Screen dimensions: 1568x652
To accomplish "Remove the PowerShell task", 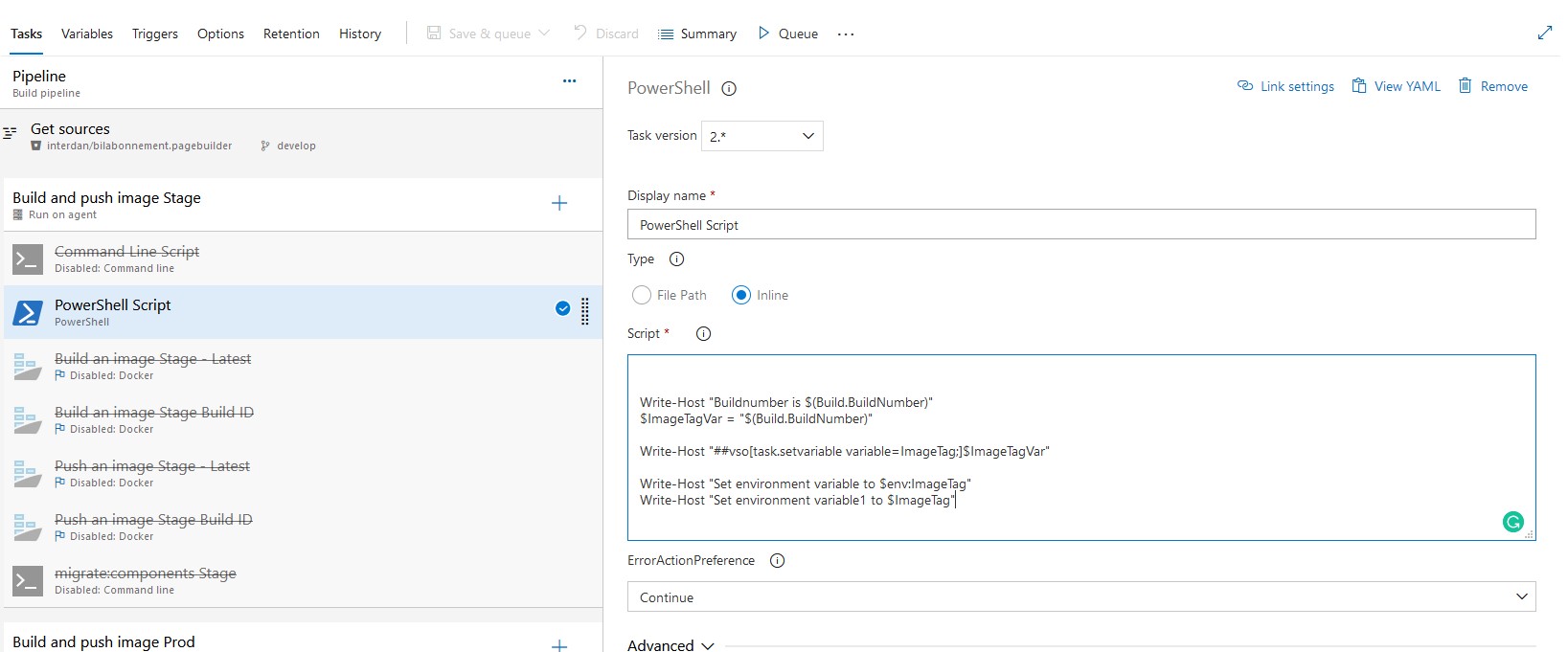I will point(1492,86).
